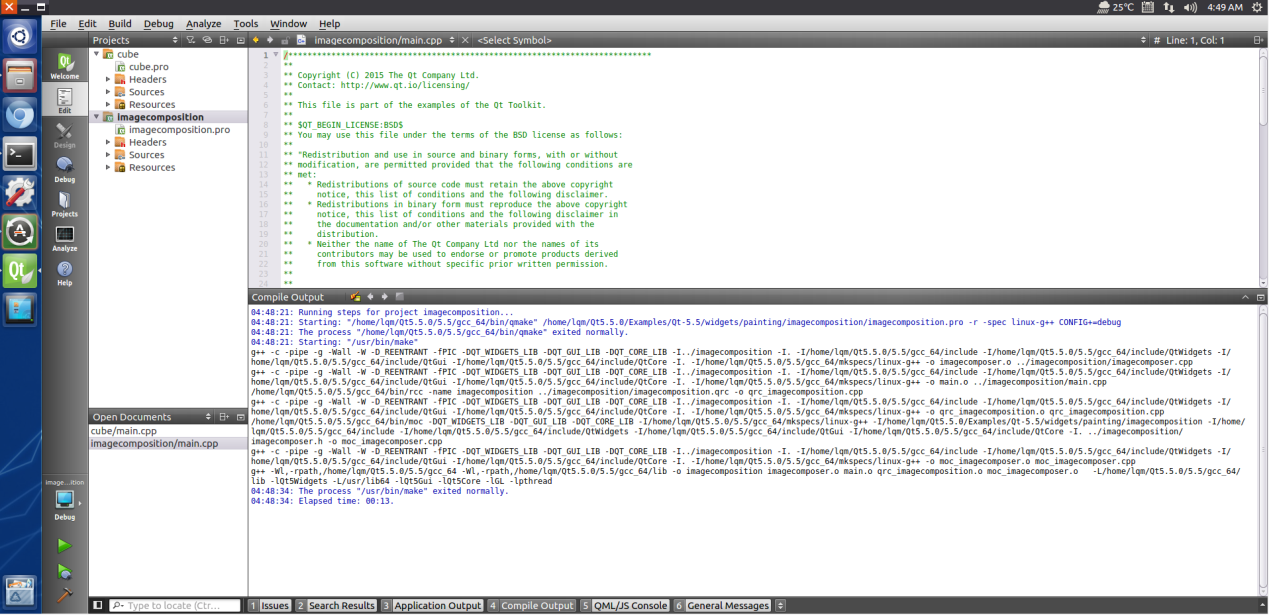
Task: Toggle link-with-editor in Projects panel
Action: coord(207,40)
